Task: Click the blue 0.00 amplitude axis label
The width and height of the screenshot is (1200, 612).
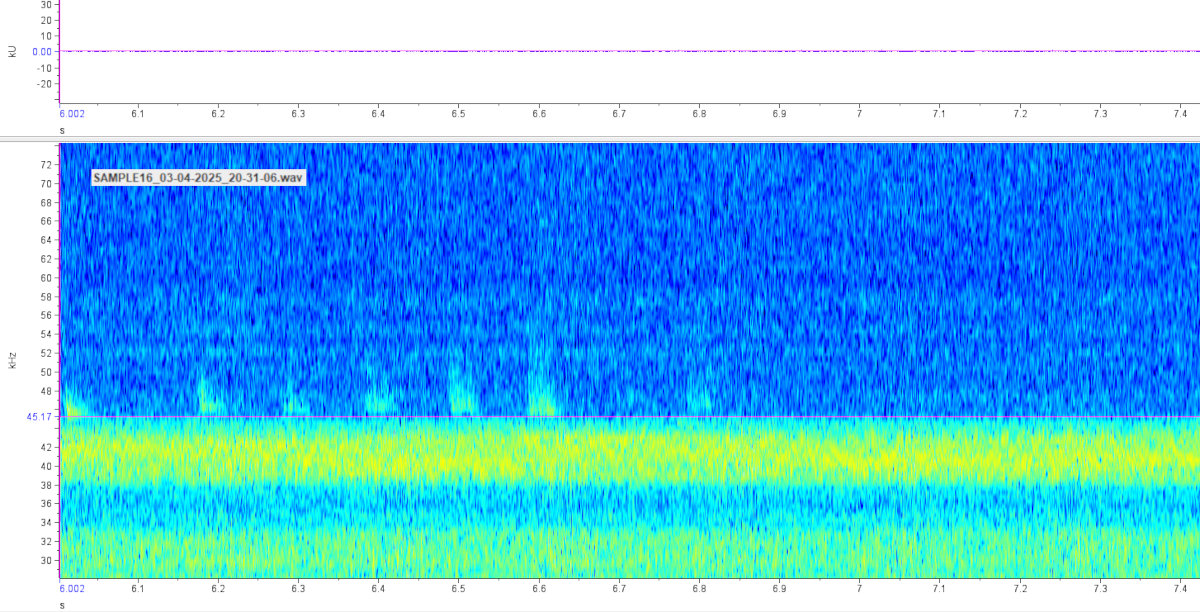Action: pyautogui.click(x=41, y=51)
